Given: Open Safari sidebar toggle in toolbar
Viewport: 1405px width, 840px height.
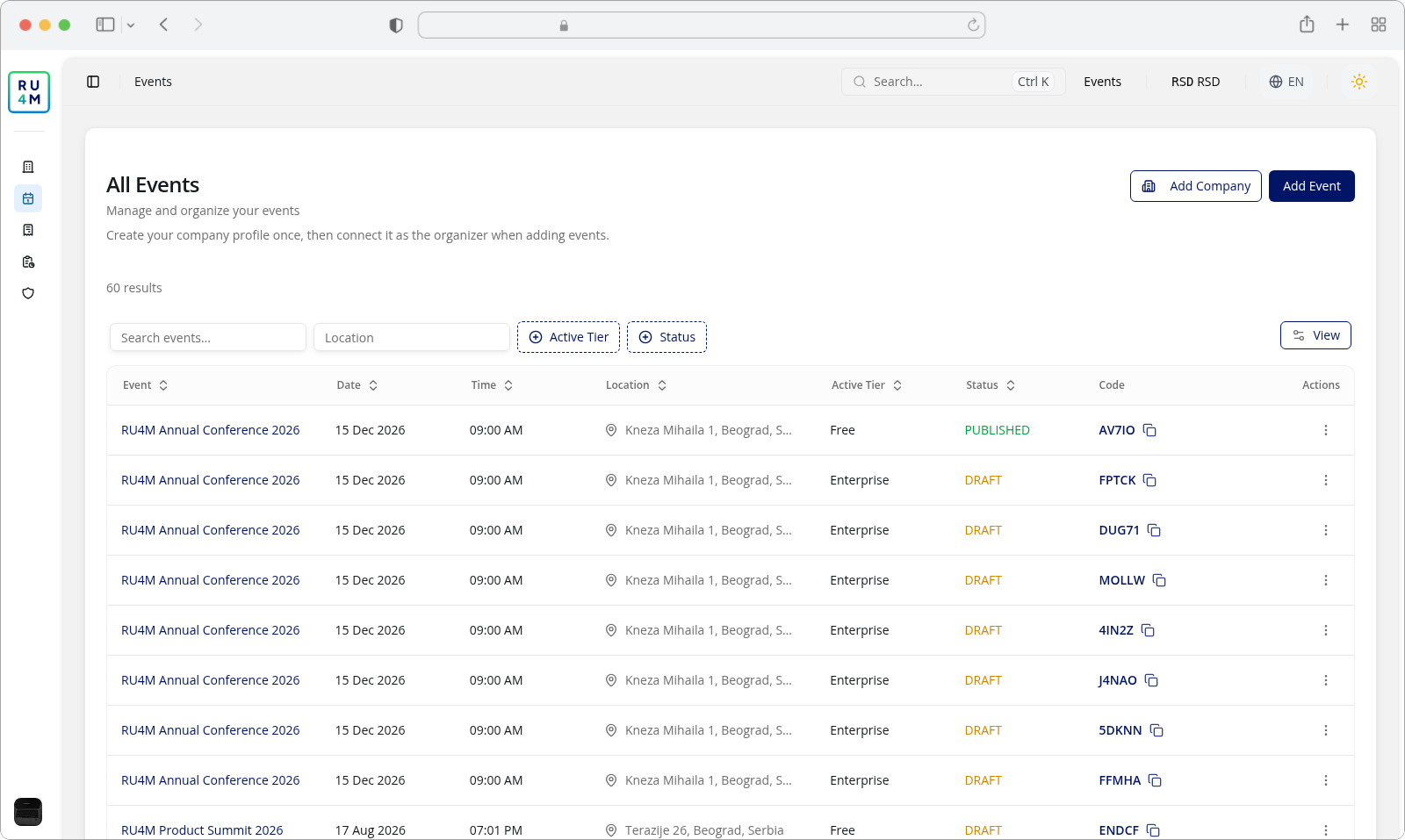Looking at the screenshot, I should tap(105, 25).
